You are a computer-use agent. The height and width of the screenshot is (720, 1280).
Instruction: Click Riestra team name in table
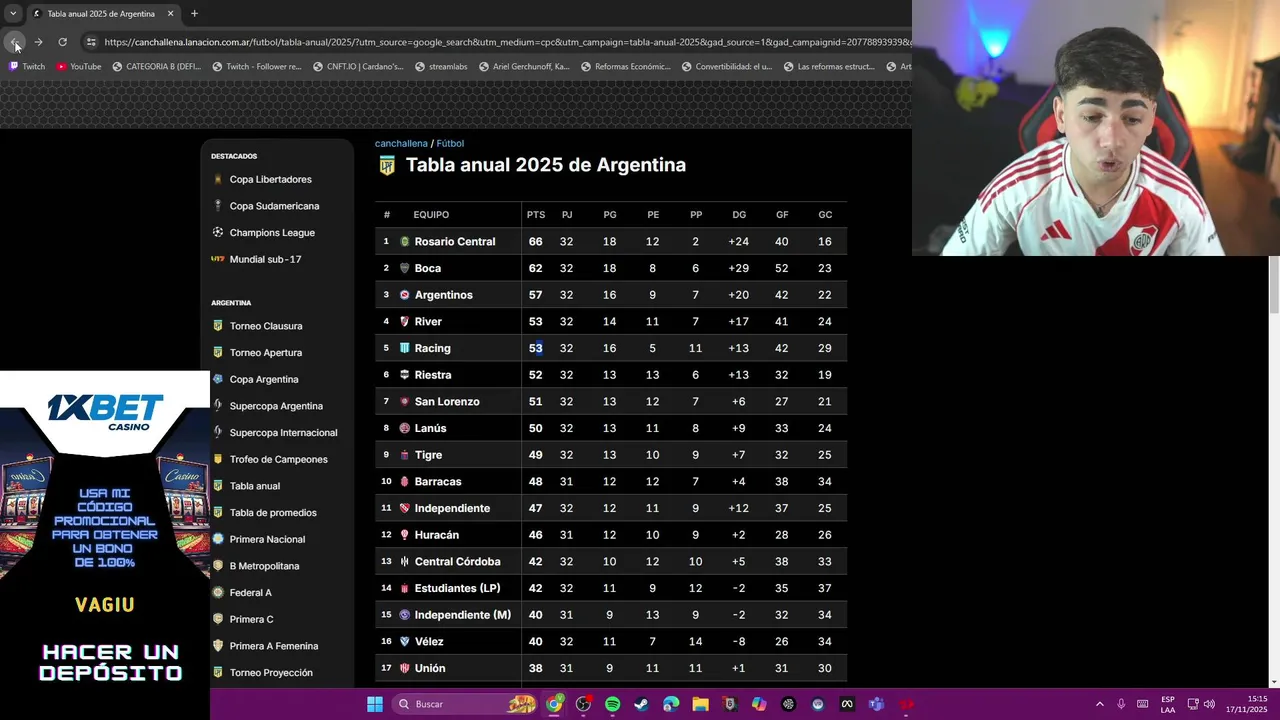tap(433, 375)
